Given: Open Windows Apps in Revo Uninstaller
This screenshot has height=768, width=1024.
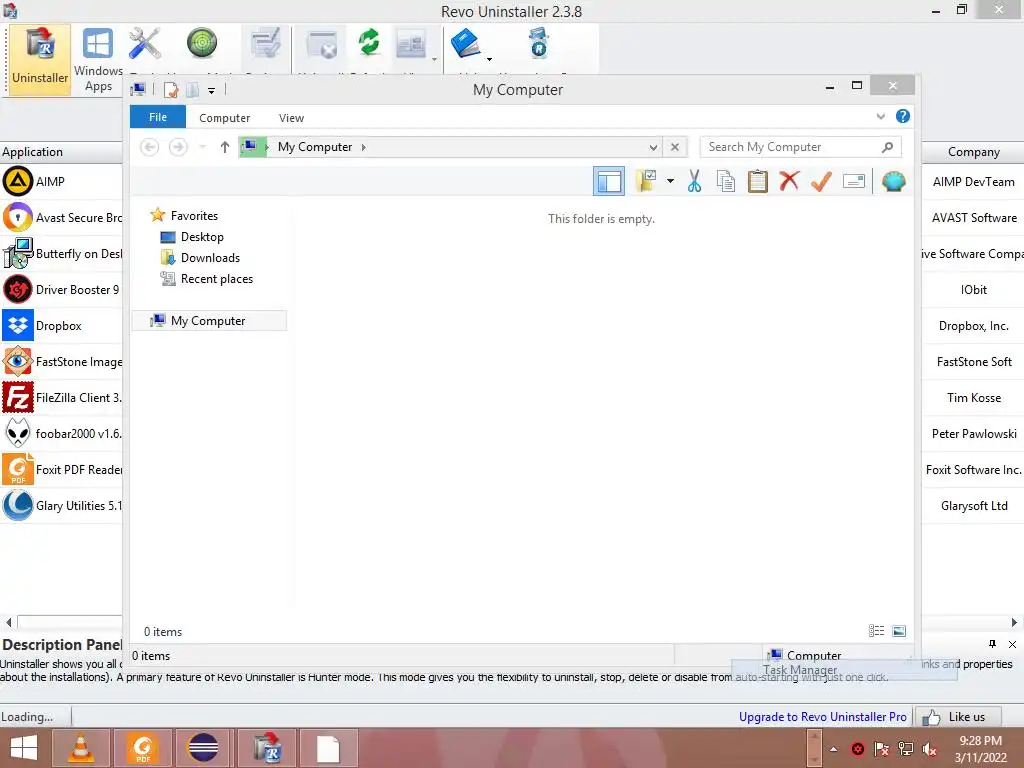Looking at the screenshot, I should point(98,60).
